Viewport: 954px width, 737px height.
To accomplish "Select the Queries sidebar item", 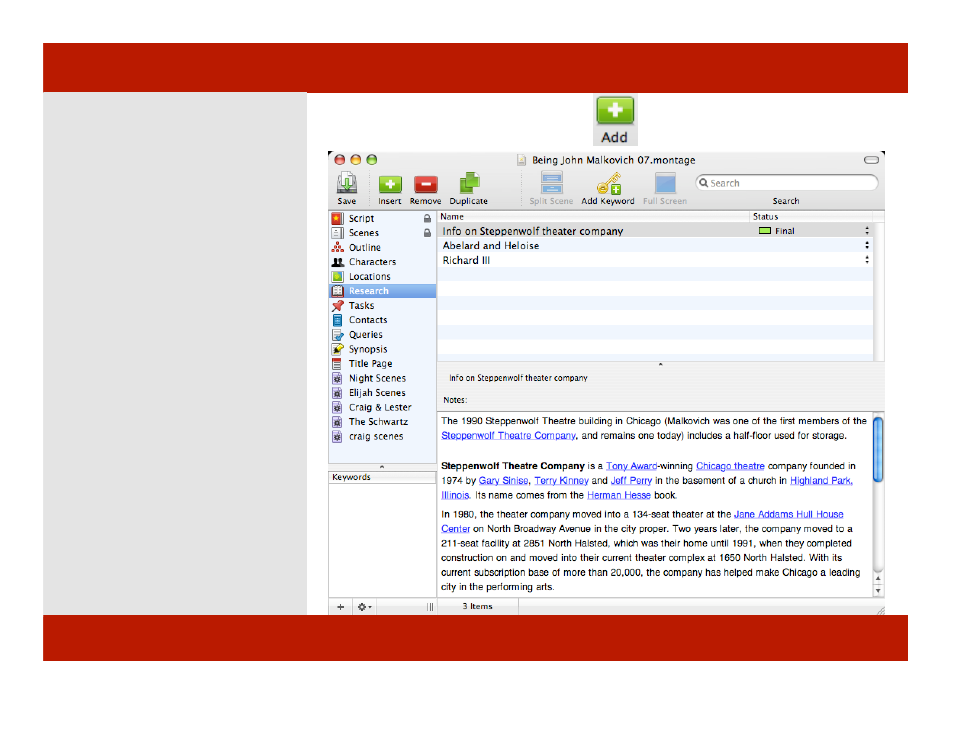I will pyautogui.click(x=382, y=334).
